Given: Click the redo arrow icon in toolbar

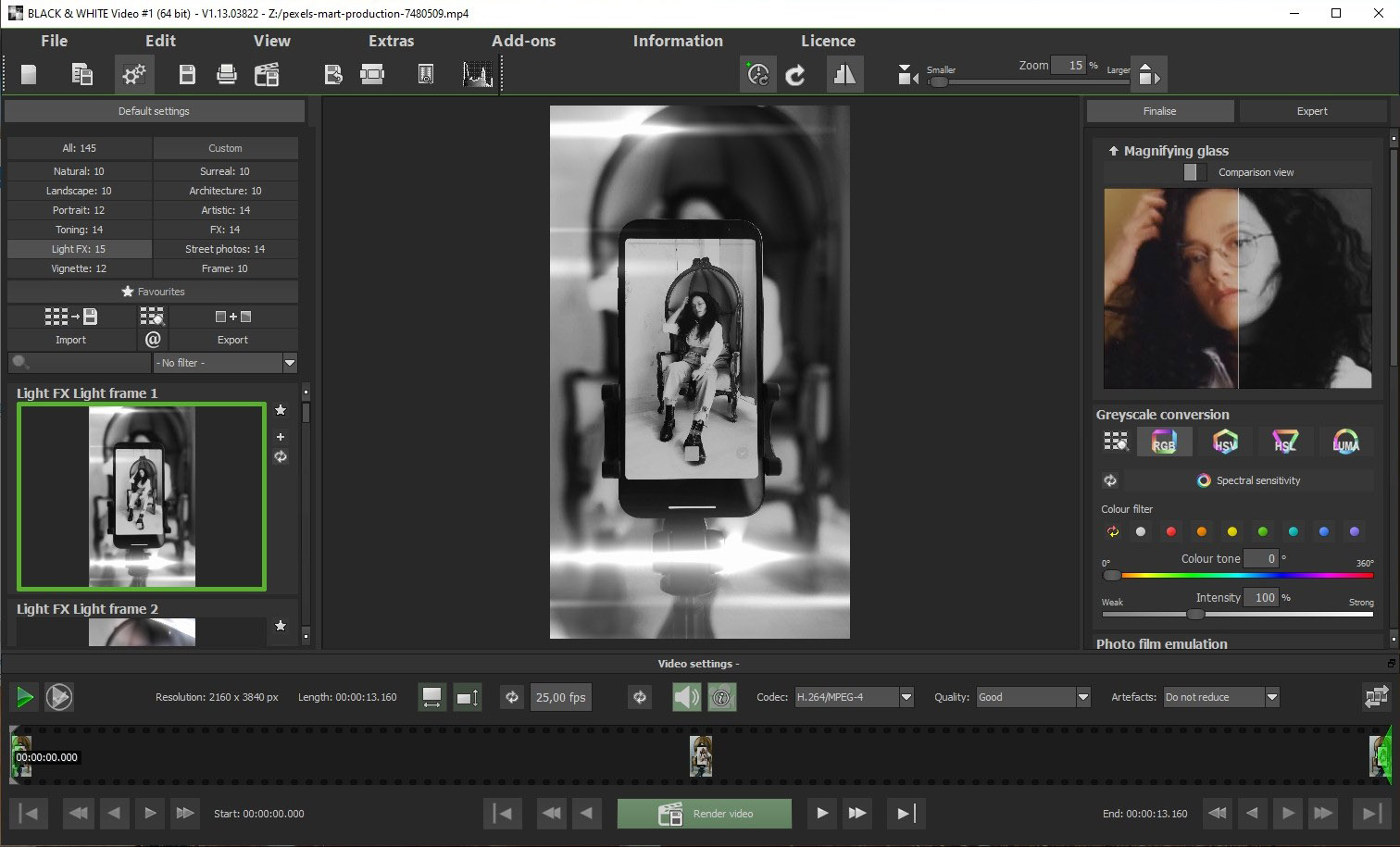Looking at the screenshot, I should coord(795,75).
